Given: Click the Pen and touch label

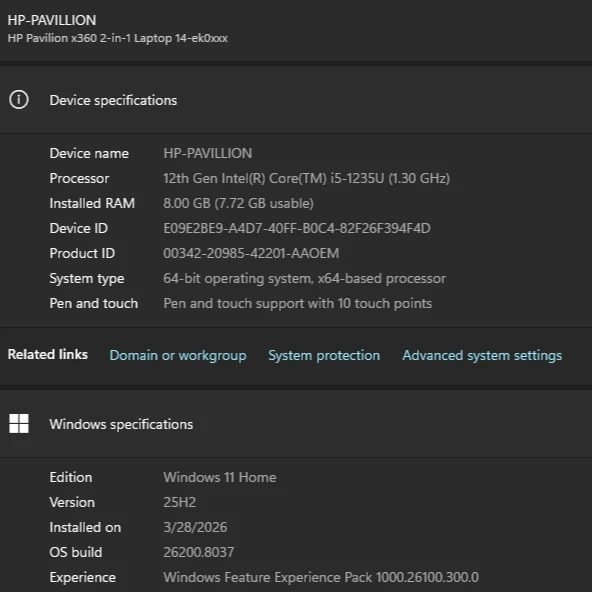Looking at the screenshot, I should 94,303.
